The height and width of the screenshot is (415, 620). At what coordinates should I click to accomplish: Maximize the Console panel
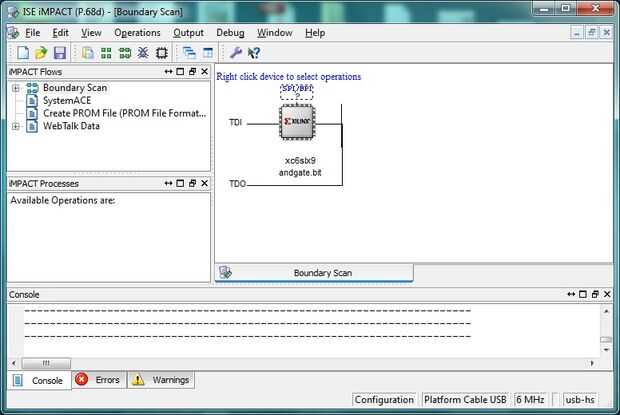pos(583,294)
